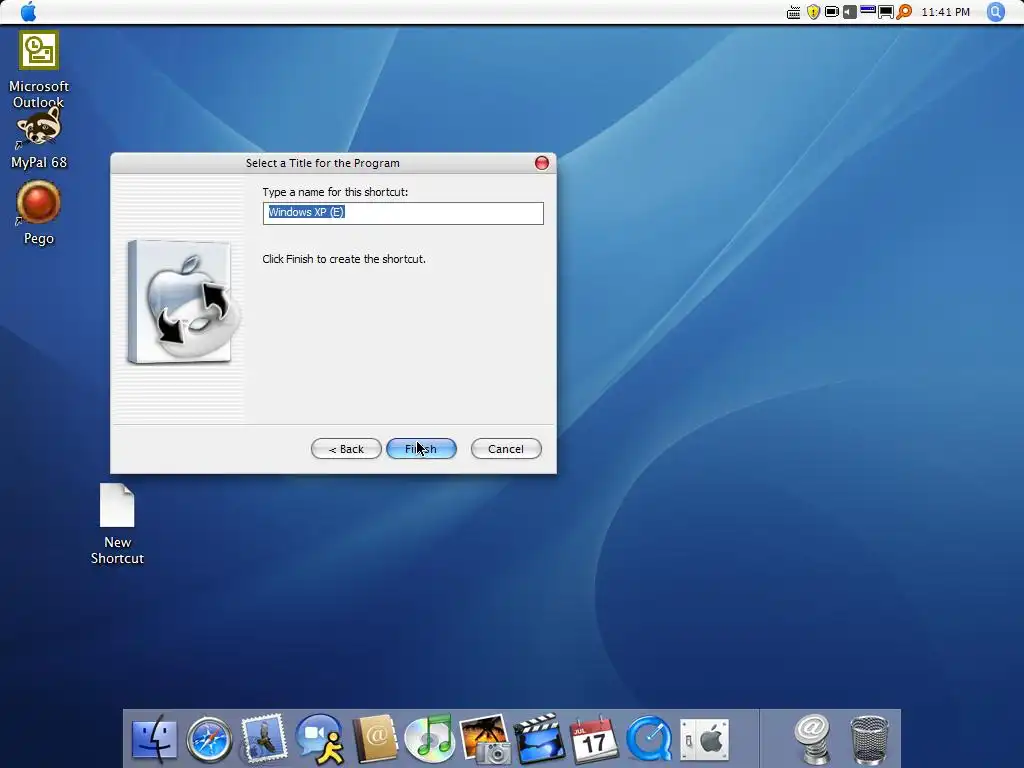The height and width of the screenshot is (768, 1024).
Task: Open the @ spring website icon in dock
Action: coord(812,739)
